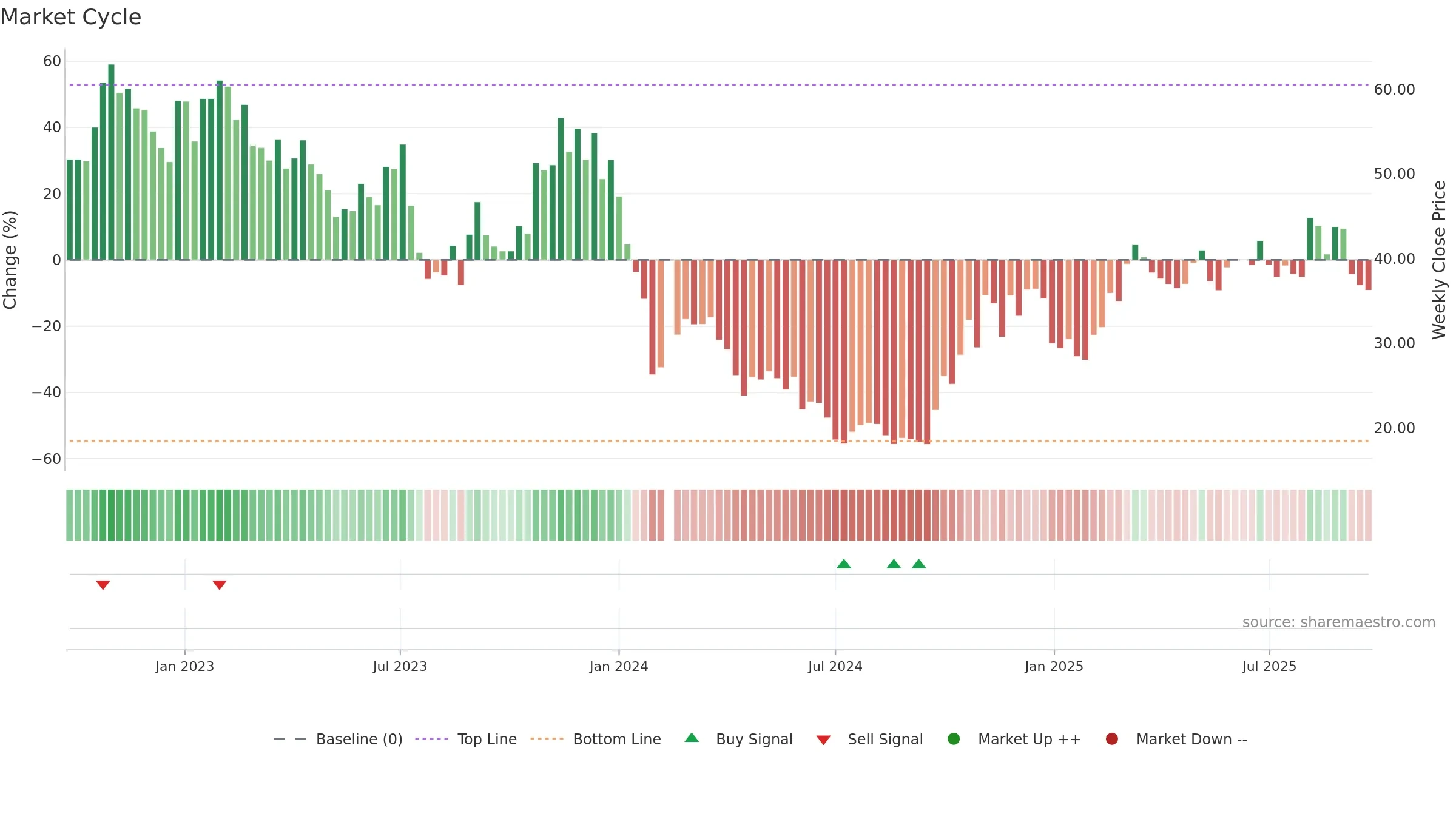The image size is (1456, 819).
Task: Click the Jan 2024 x-axis label
Action: pyautogui.click(x=619, y=667)
